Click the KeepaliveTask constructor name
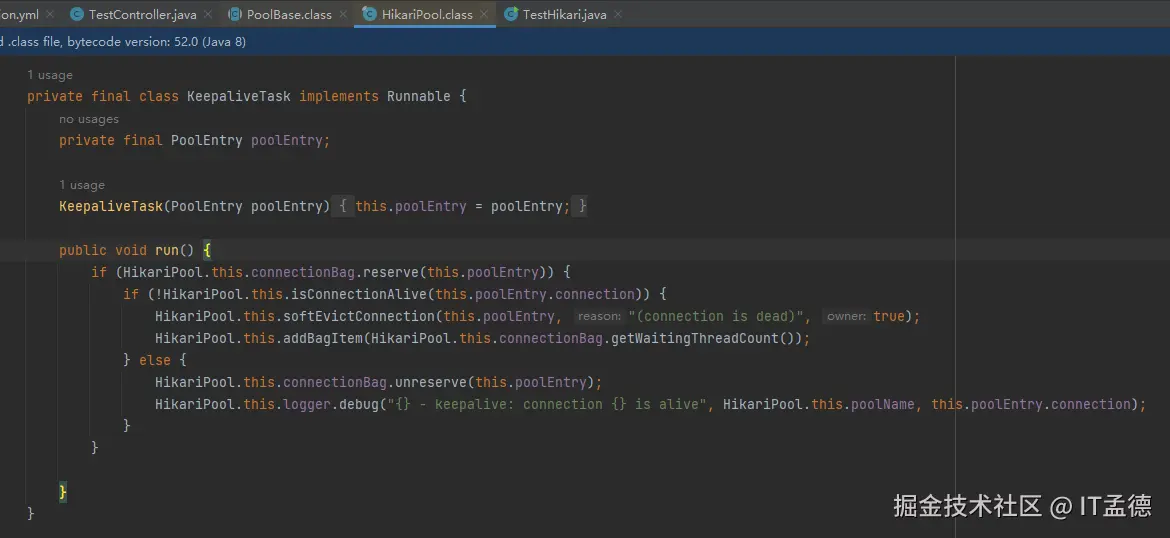This screenshot has height=538, width=1170. 111,207
